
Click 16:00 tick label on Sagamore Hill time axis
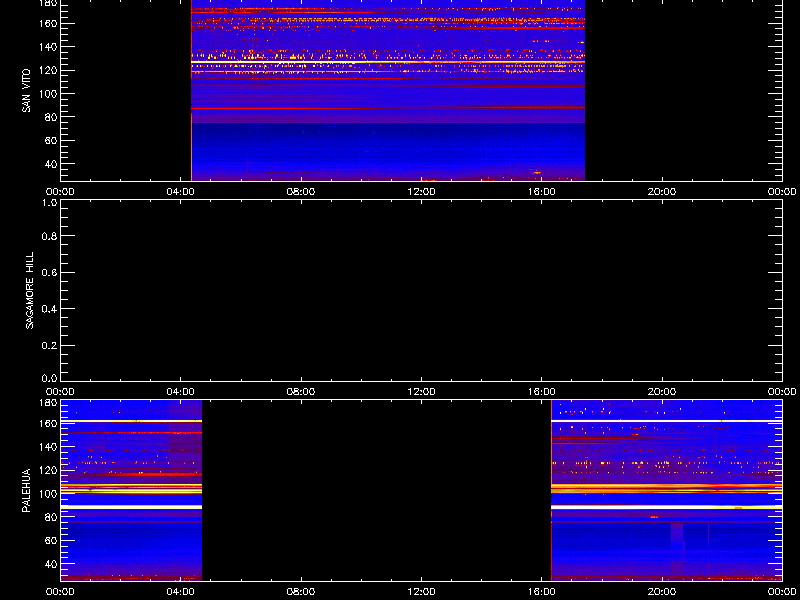click(x=542, y=392)
